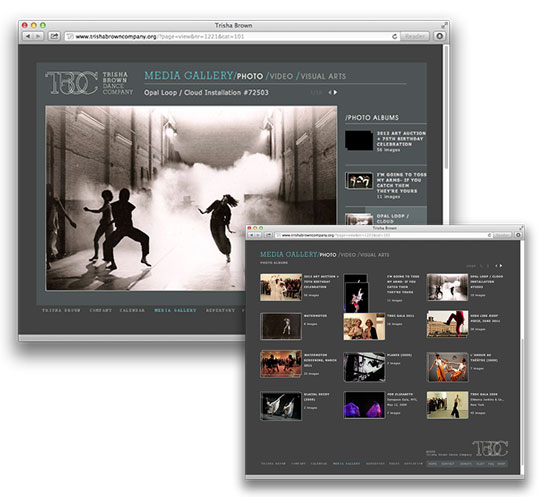
Task: Click the forward arrow in rear browser toolbar
Action: coord(38,36)
